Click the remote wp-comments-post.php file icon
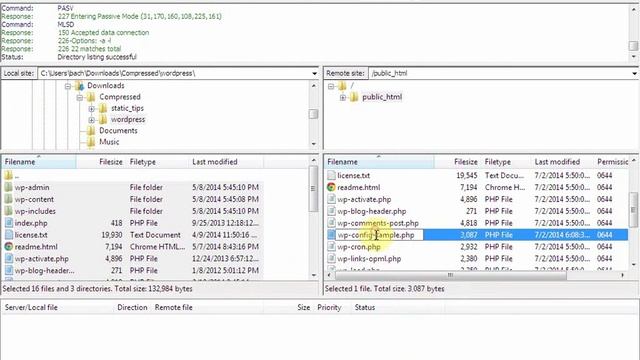The image size is (640, 360). tap(331, 223)
